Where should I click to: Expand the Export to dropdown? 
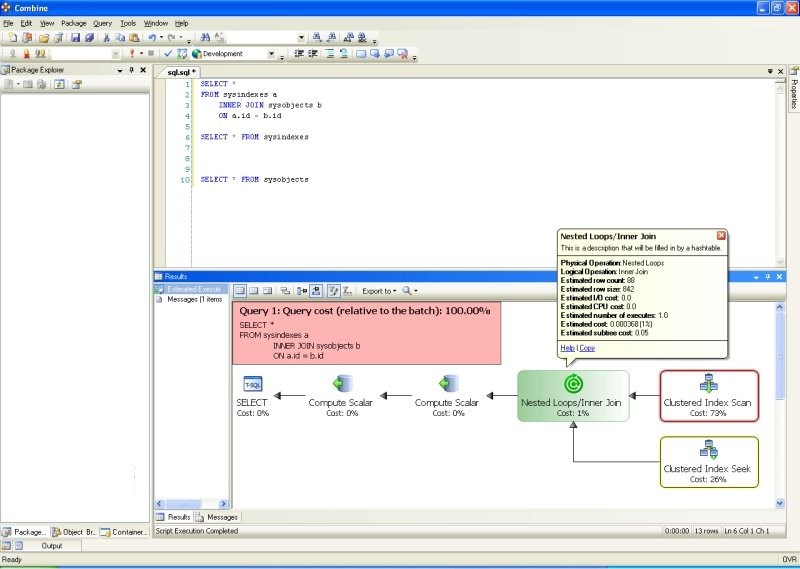(379, 291)
